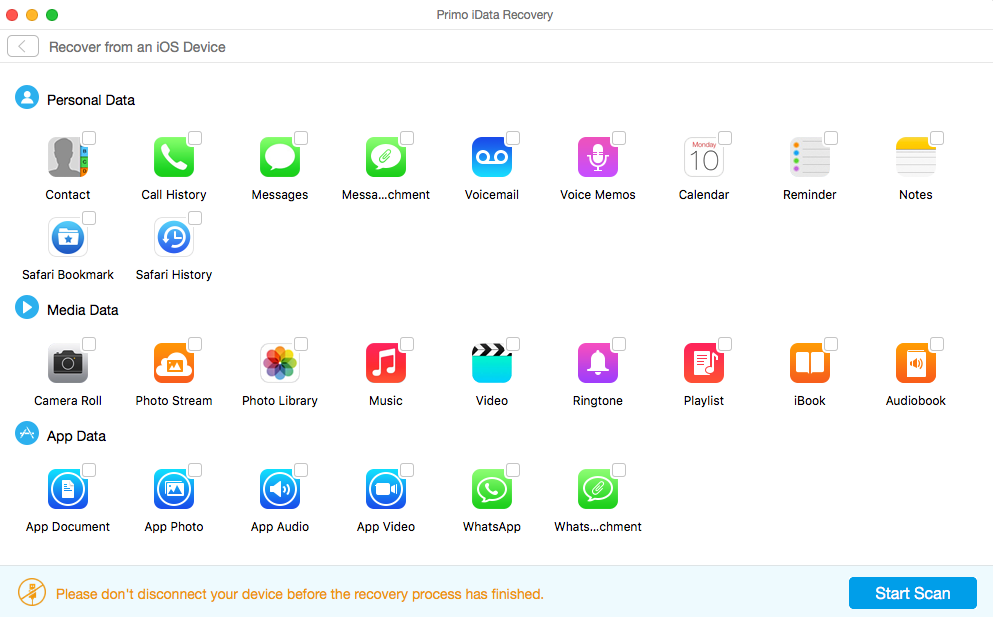Click the disconnect warning icon
Image resolution: width=993 pixels, height=617 pixels.
tap(32, 593)
